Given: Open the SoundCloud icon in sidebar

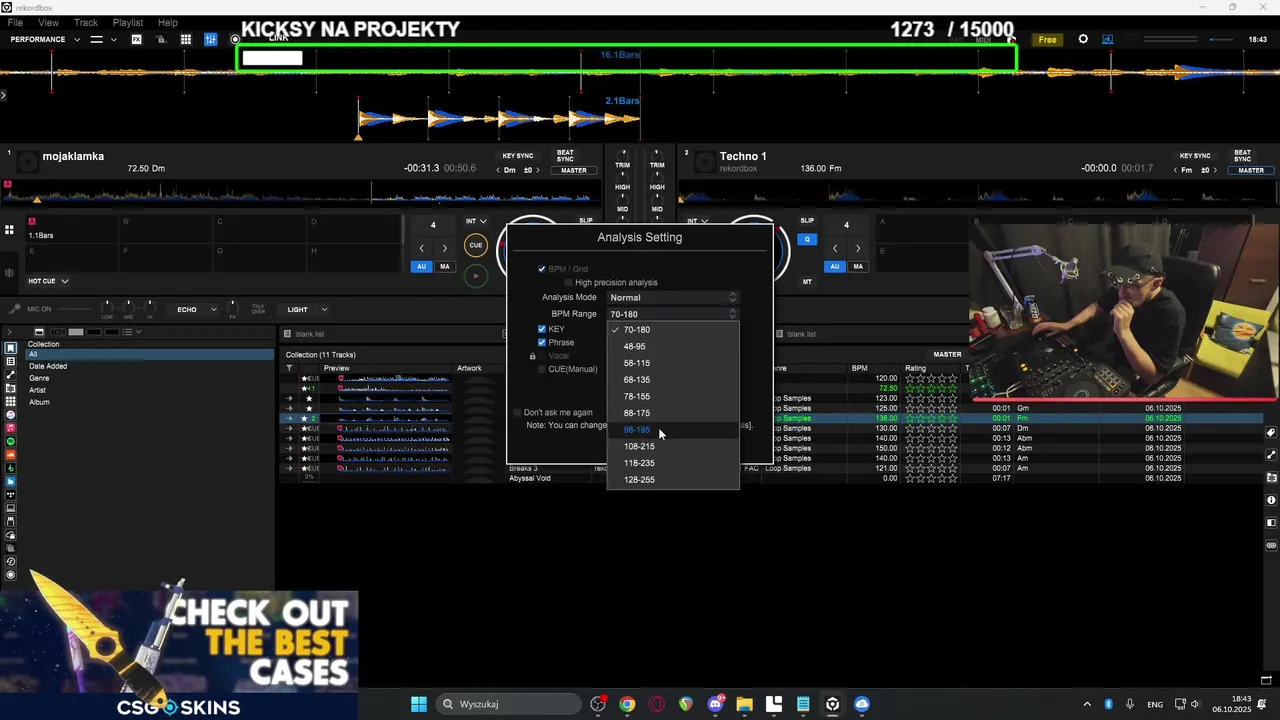Looking at the screenshot, I should [x=11, y=455].
